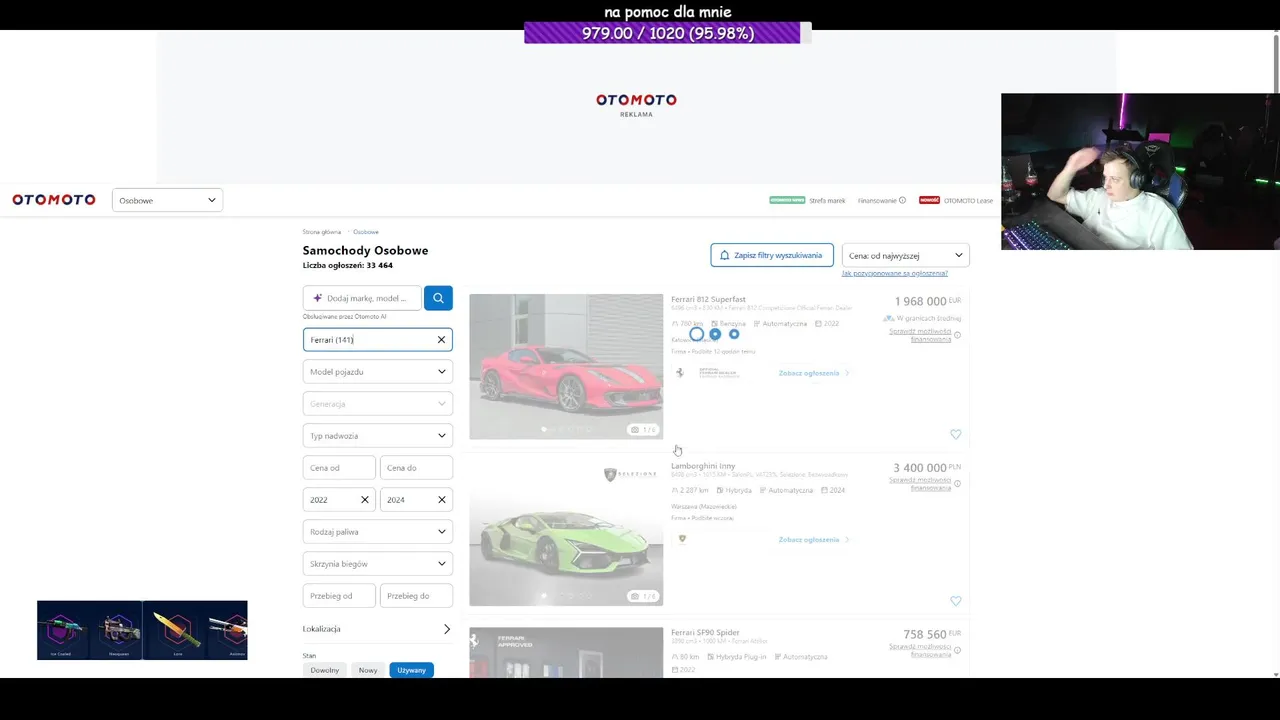Select the Używany condition option
The image size is (1280, 720).
(411, 670)
